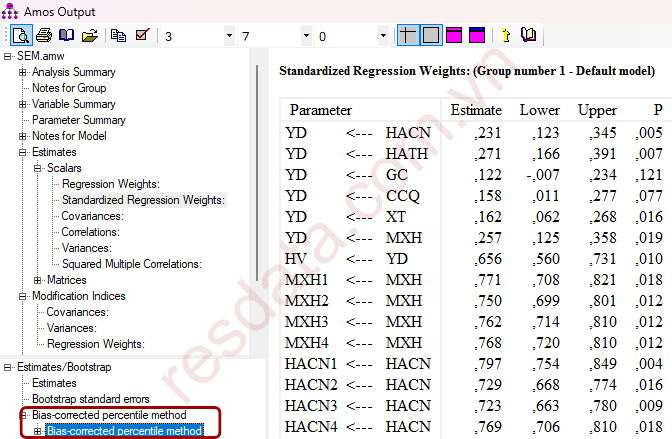Click the copy to clipboard icon
Screen dimensions: 672x439
119,36
